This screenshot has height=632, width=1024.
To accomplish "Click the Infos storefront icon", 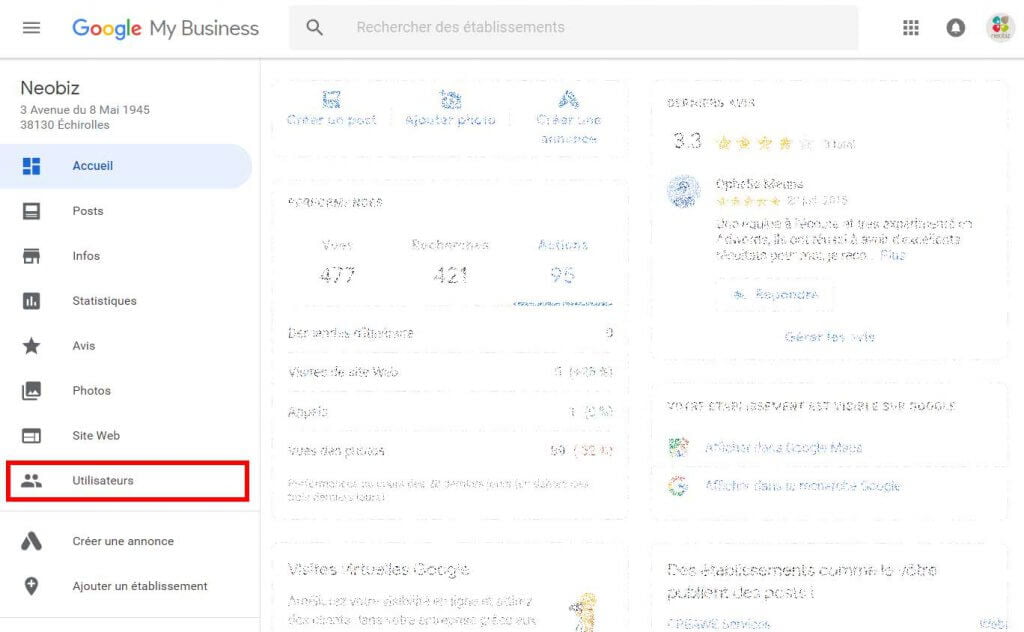I will pos(31,256).
